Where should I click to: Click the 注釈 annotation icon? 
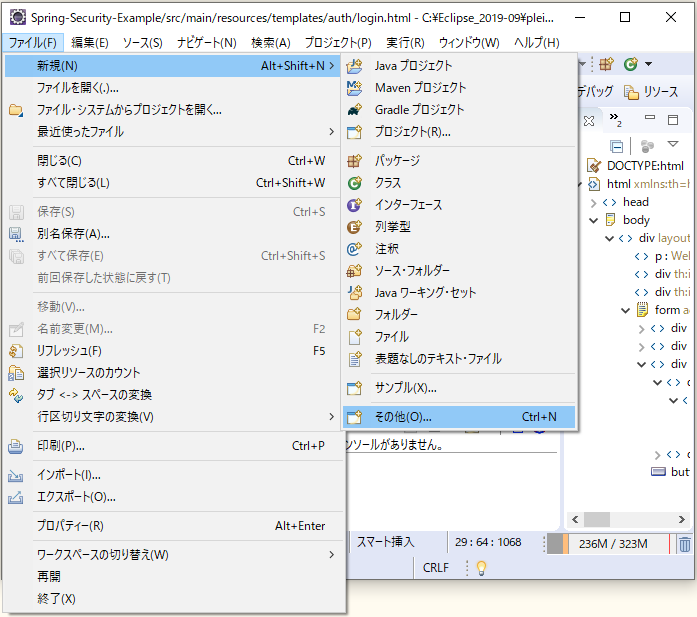[x=354, y=248]
